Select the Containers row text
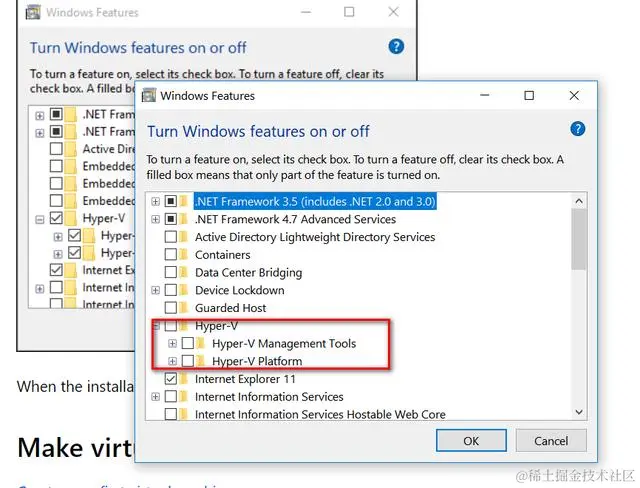Viewport: 640px width, 488px height. pyautogui.click(x=222, y=255)
